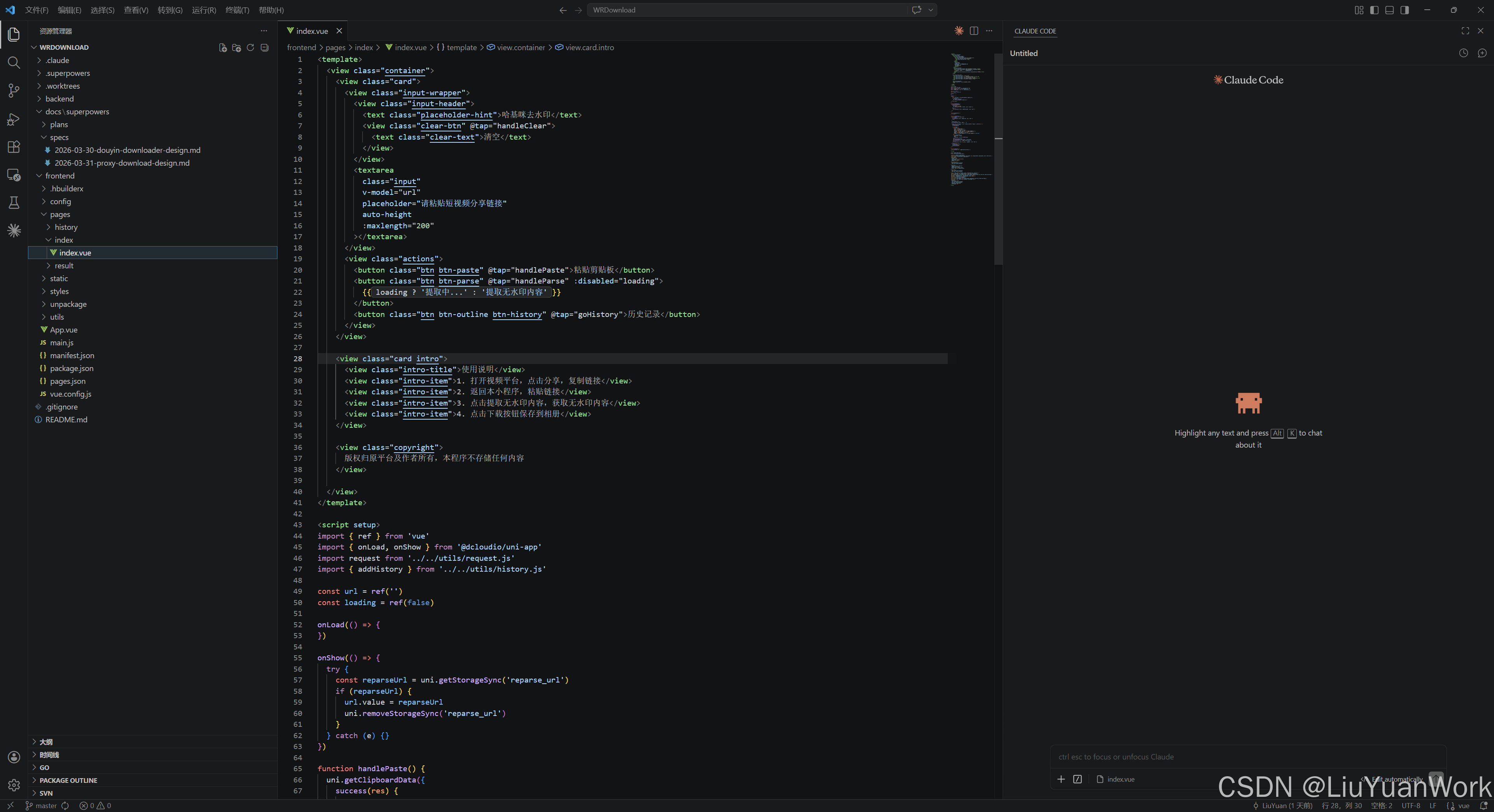Refresh the explorer tree

click(251, 47)
